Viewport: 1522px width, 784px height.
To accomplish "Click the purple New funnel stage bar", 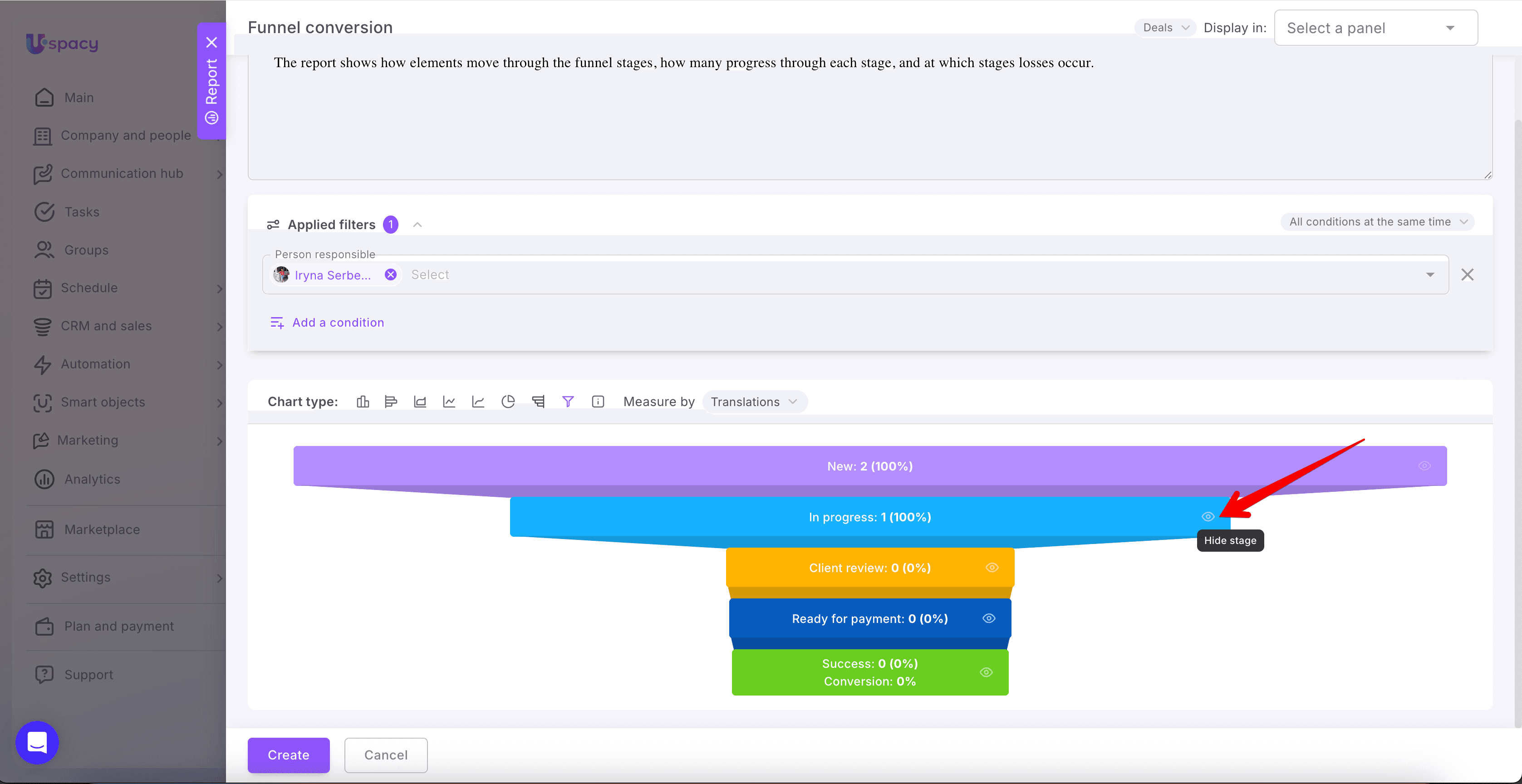I will [x=870, y=466].
